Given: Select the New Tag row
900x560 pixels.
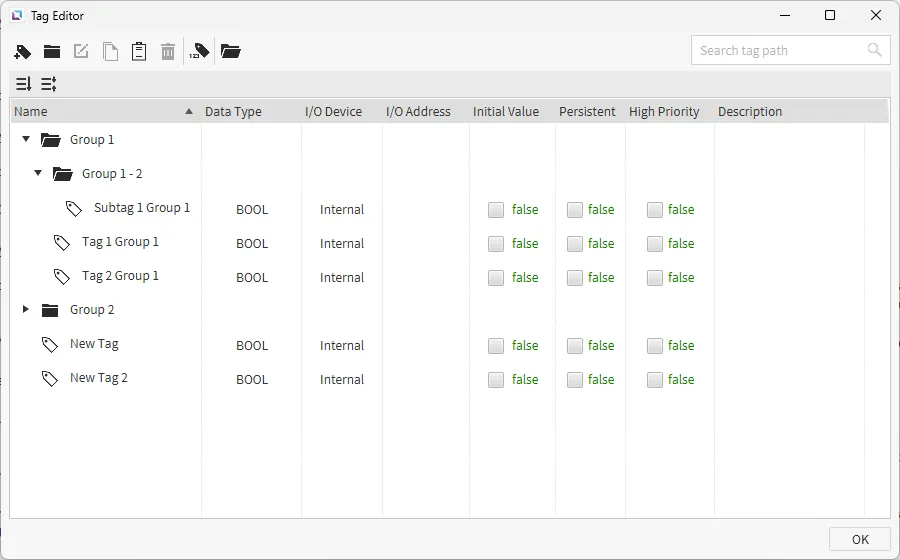Looking at the screenshot, I should click(x=94, y=345).
